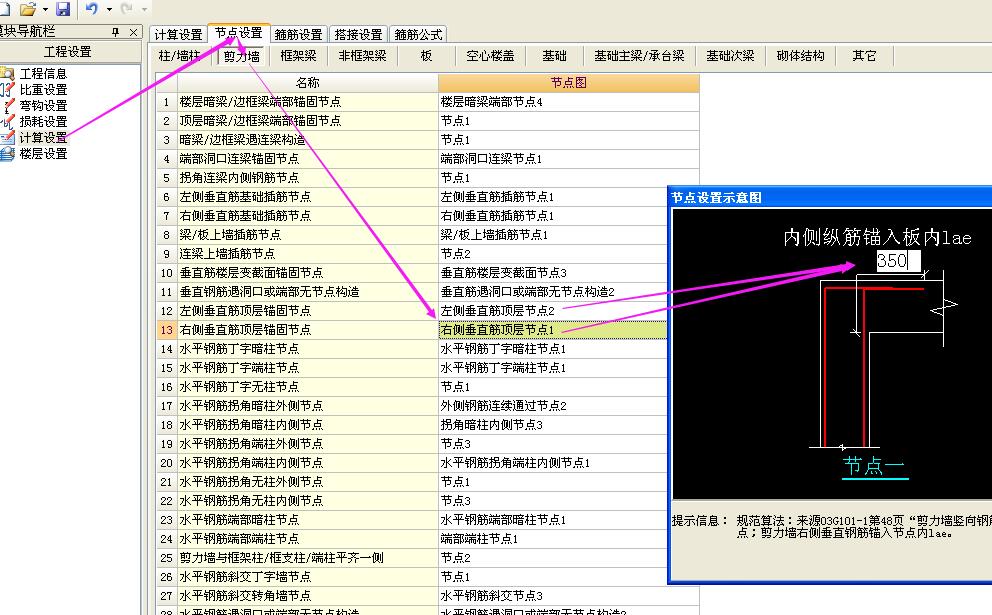Switch to the 箍筋设置 tab
This screenshot has height=615, width=992.
[x=299, y=34]
